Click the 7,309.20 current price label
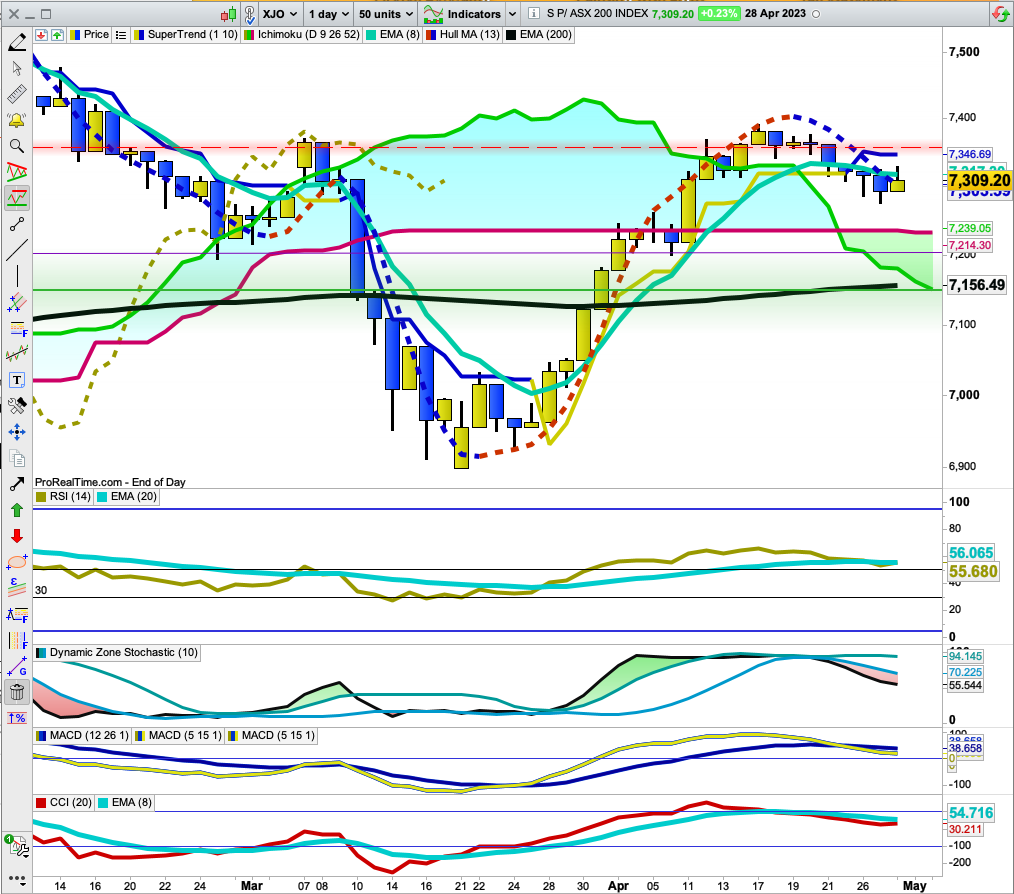 point(979,180)
